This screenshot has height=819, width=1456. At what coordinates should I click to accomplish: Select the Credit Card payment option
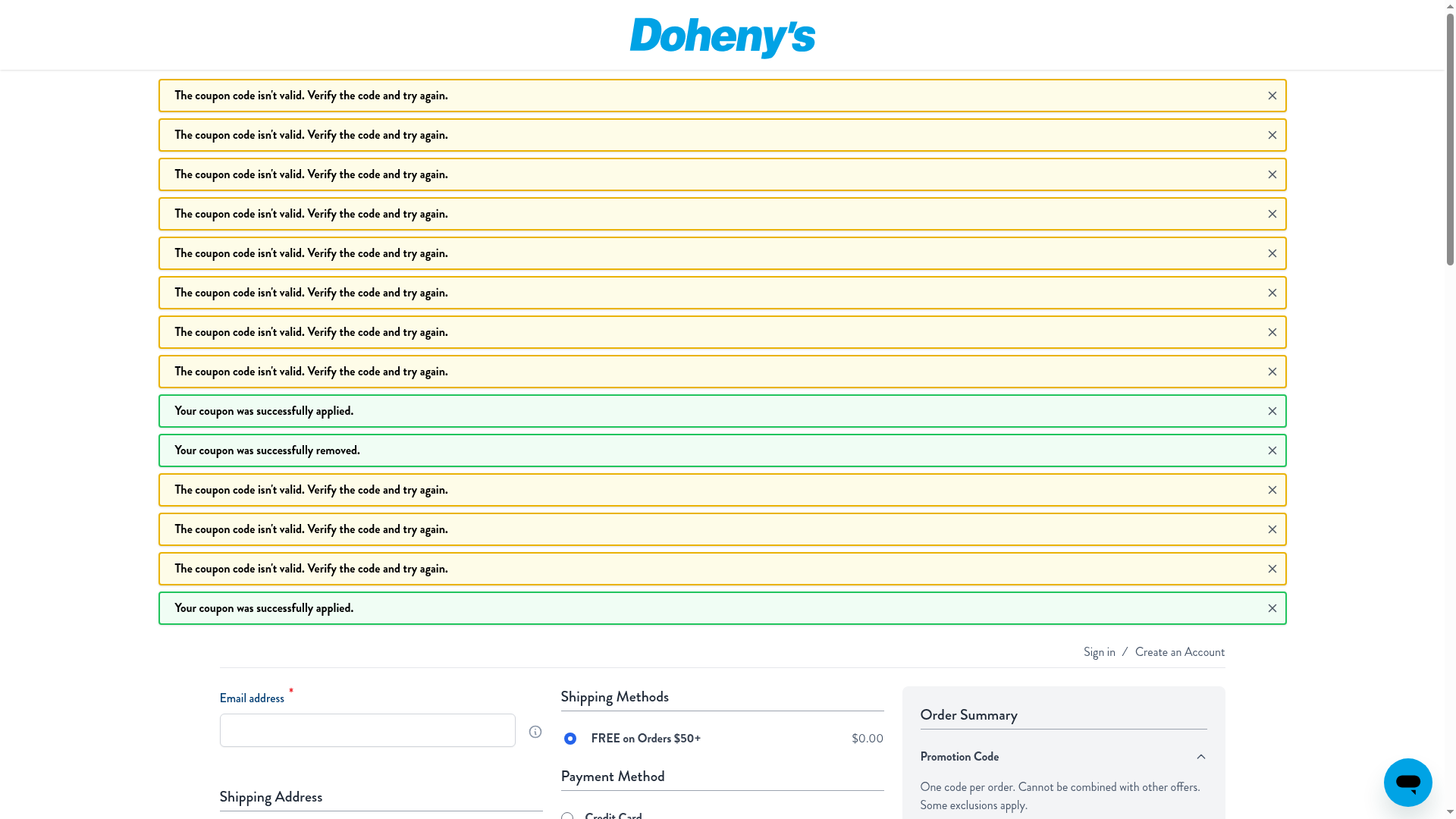point(567,816)
